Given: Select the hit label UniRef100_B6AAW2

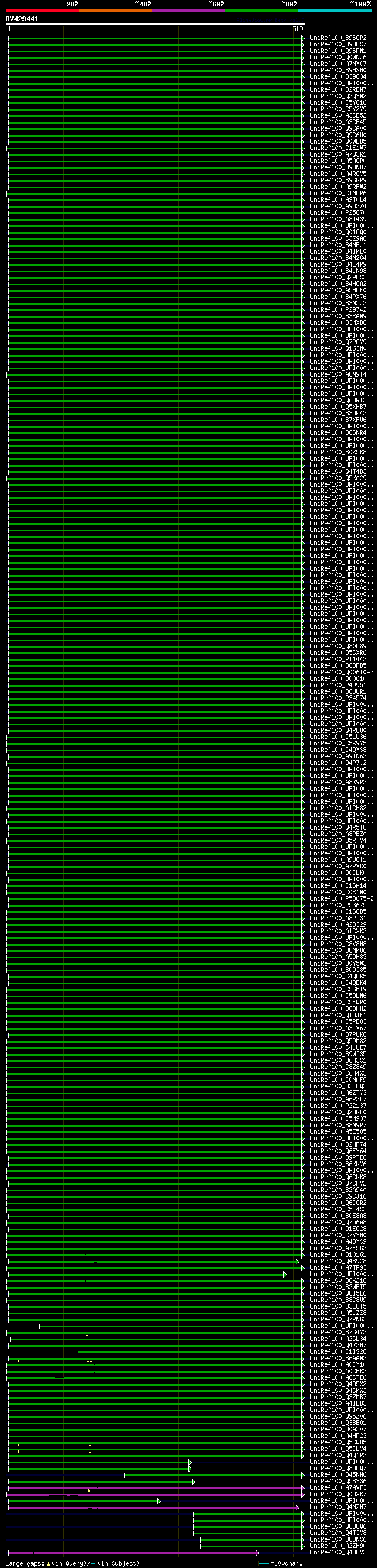Looking at the screenshot, I should (338, 1359).
